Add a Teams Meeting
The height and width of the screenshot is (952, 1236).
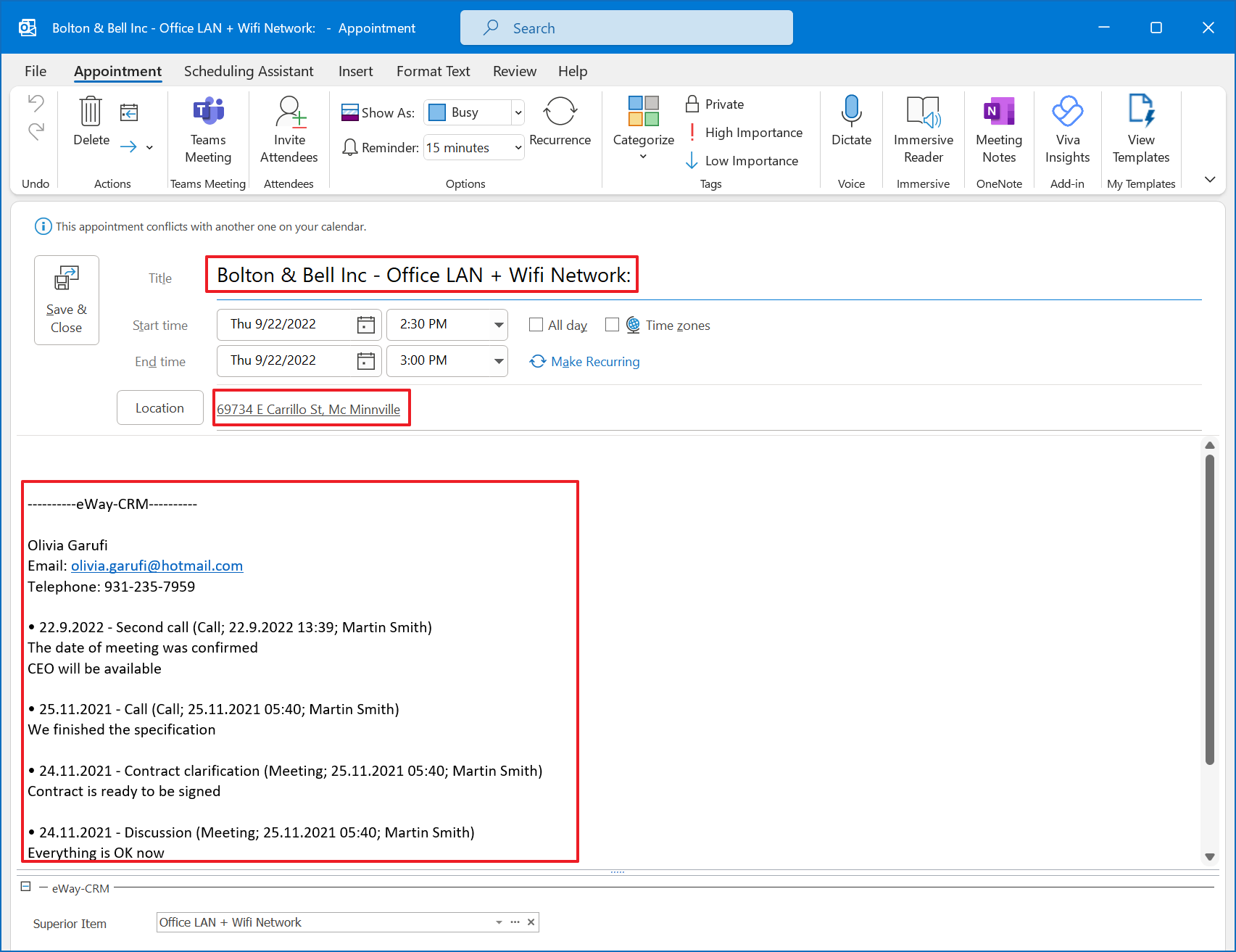tap(208, 130)
